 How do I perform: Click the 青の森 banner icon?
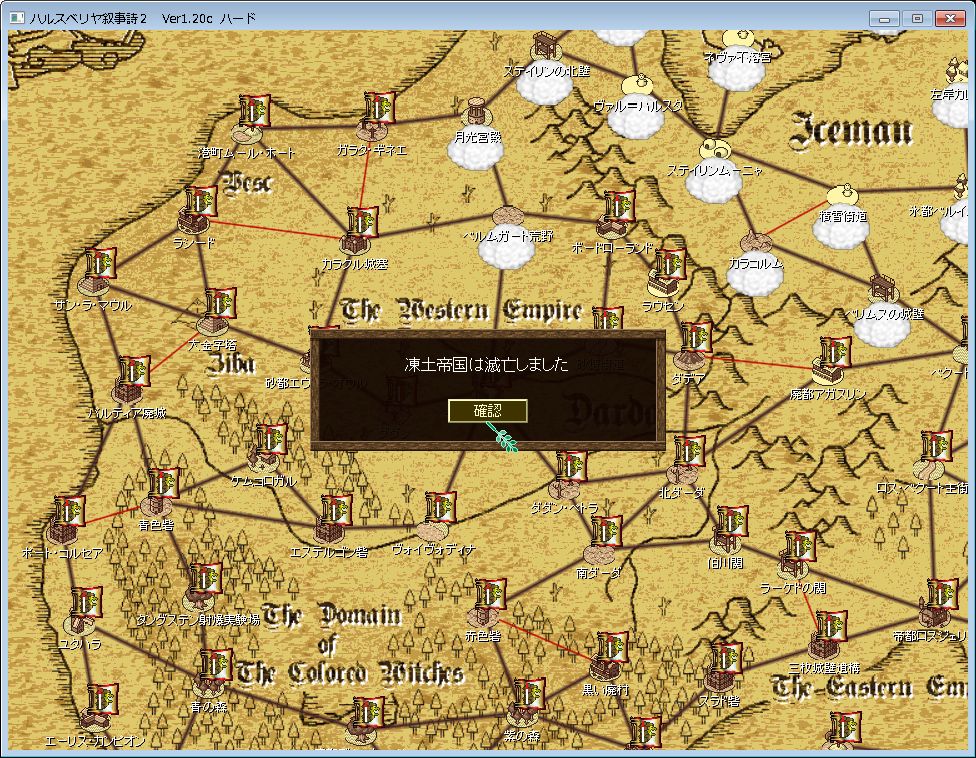217,666
